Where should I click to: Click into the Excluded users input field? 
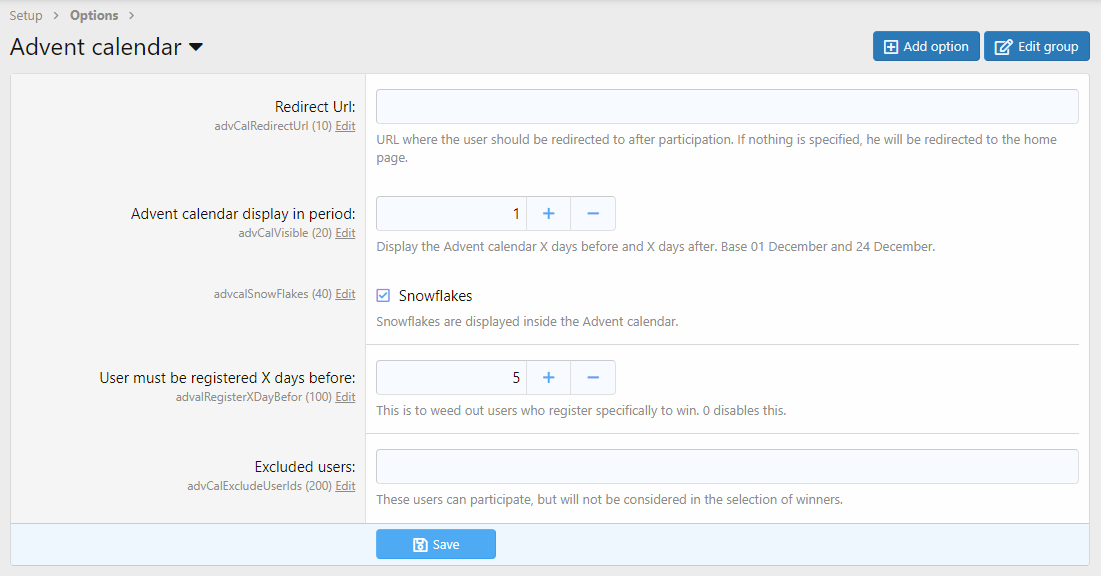click(727, 467)
